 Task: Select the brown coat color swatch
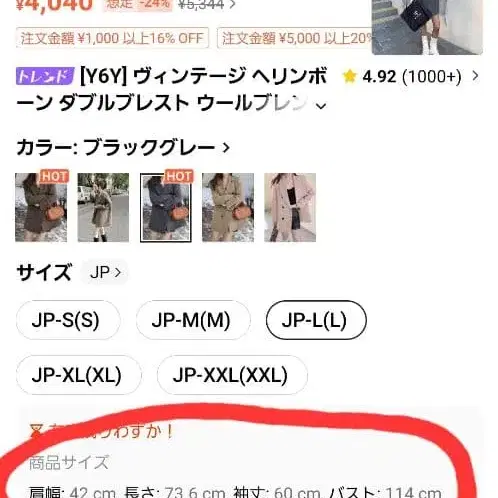click(x=41, y=207)
